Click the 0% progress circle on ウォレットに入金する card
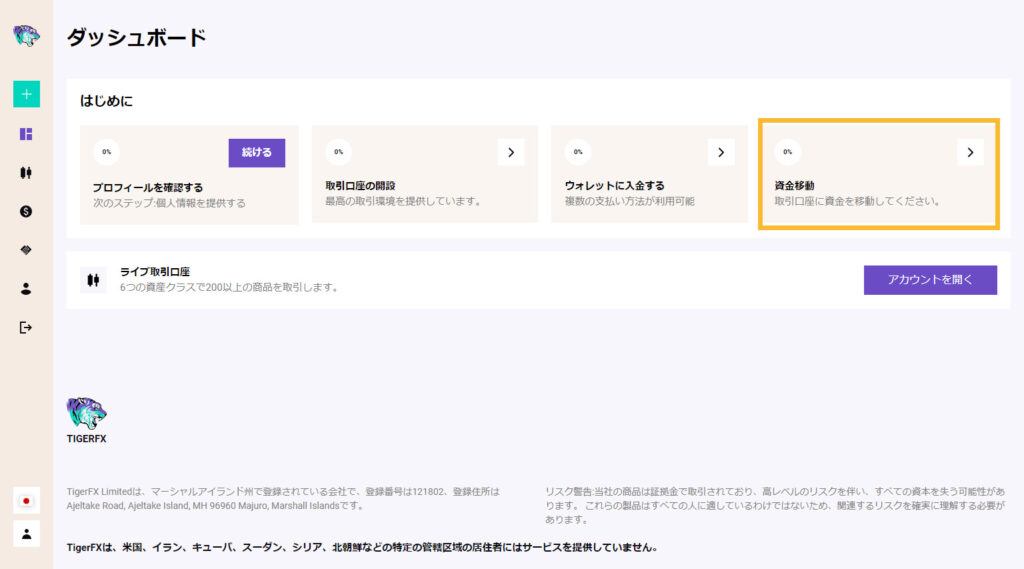 tap(578, 152)
